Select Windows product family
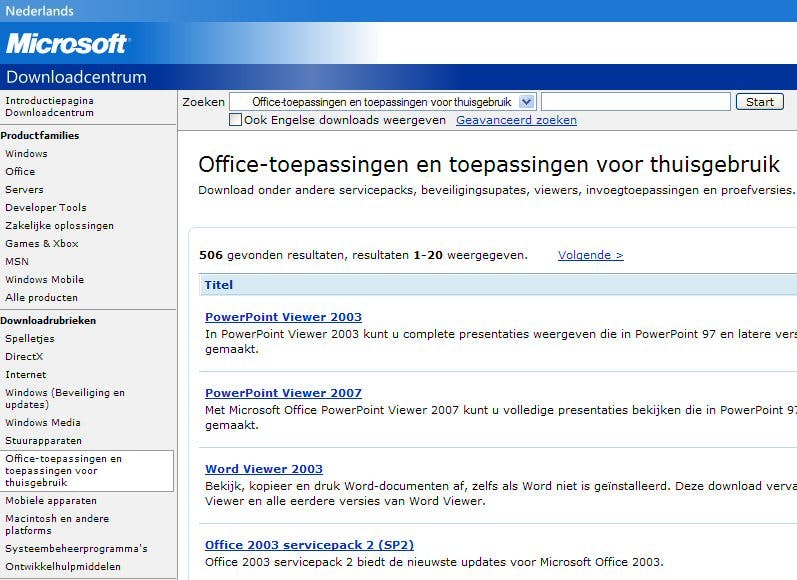797x580 pixels. 26,154
